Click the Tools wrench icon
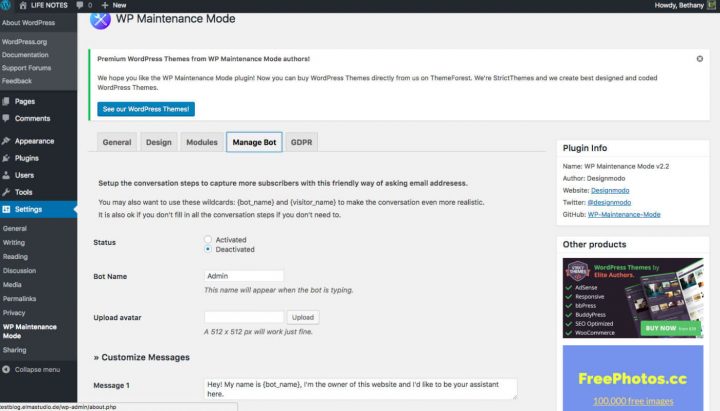 [6, 192]
